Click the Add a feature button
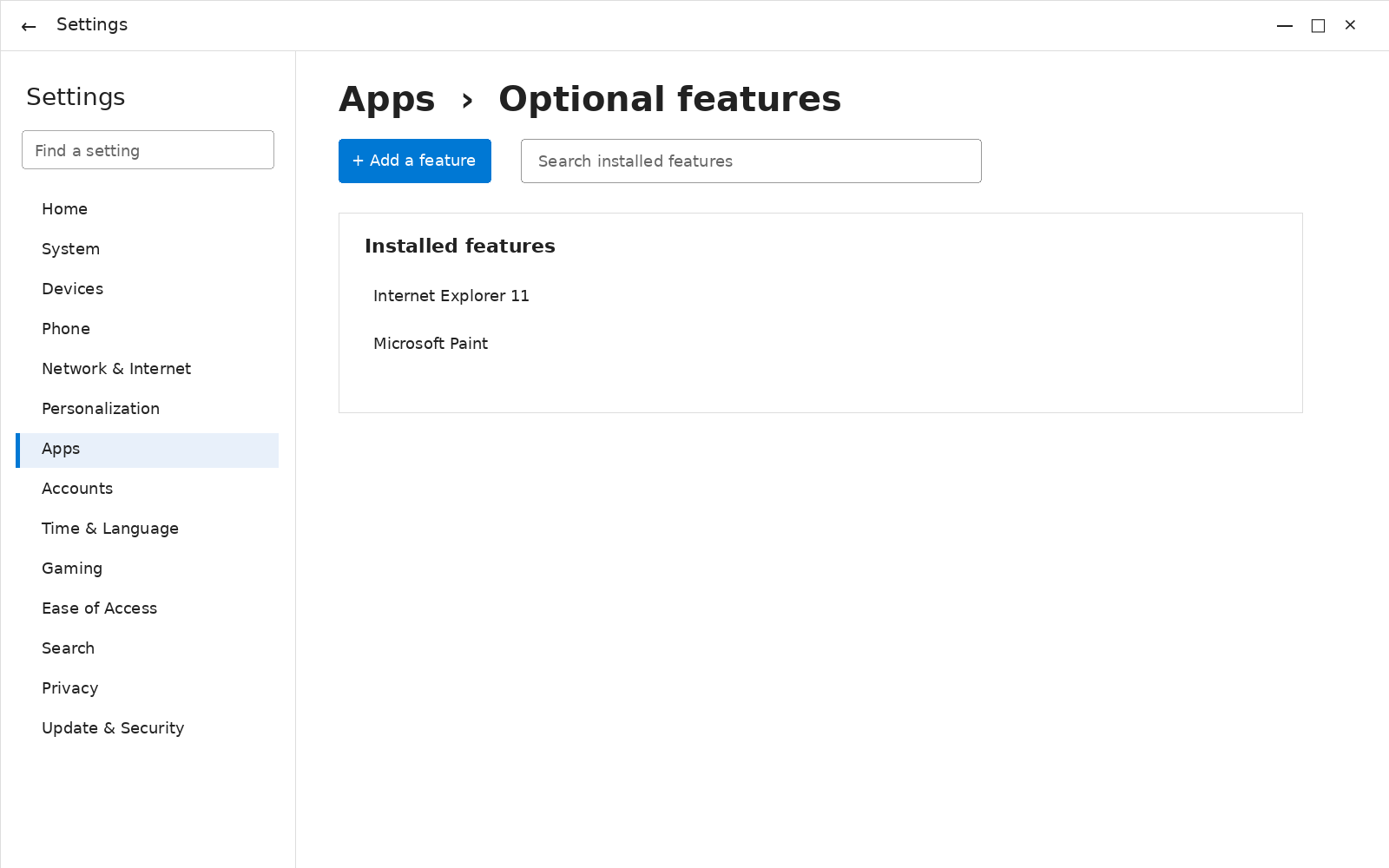Screen dimensions: 1389x868 [x=415, y=161]
